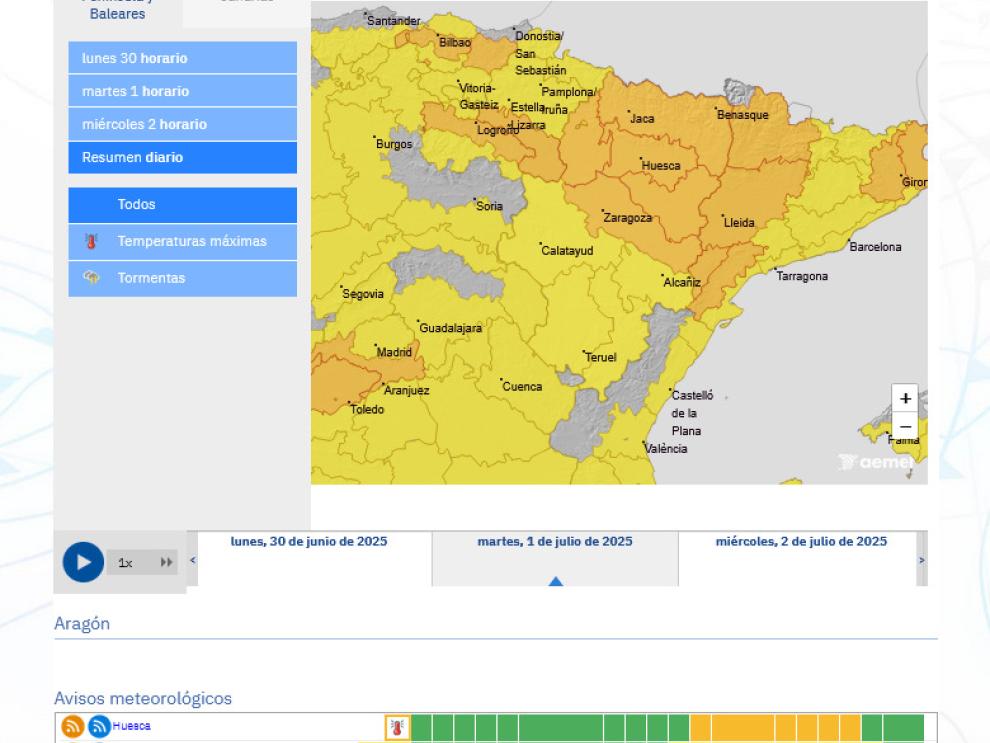Select martes 1 horario
This screenshot has width=990, height=743.
point(182,91)
